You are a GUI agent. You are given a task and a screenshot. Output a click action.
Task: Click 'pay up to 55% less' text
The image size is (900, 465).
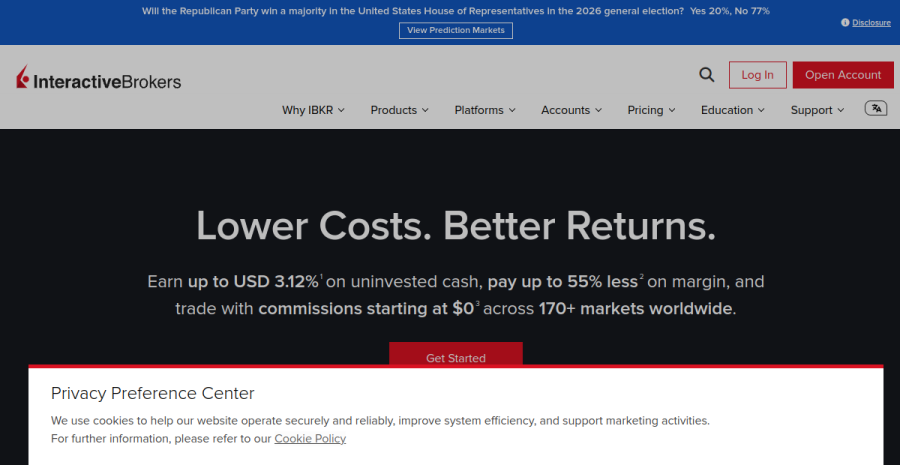coord(562,282)
